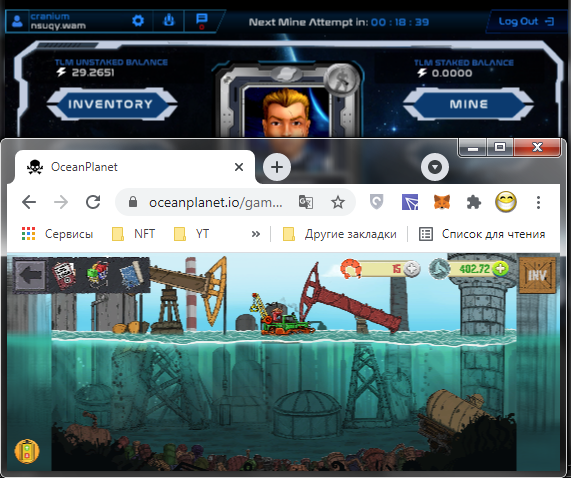Image resolution: width=571 pixels, height=478 pixels.
Task: Select the OceanPlanet tab
Action: [135, 167]
